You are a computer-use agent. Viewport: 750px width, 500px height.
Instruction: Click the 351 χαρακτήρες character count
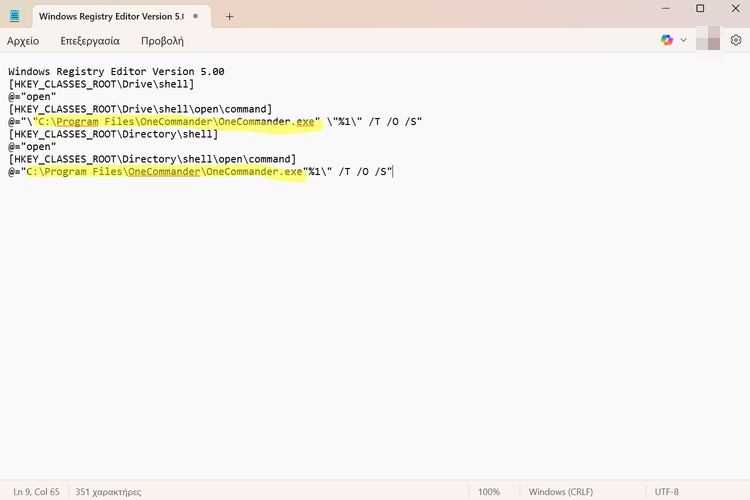tap(108, 492)
